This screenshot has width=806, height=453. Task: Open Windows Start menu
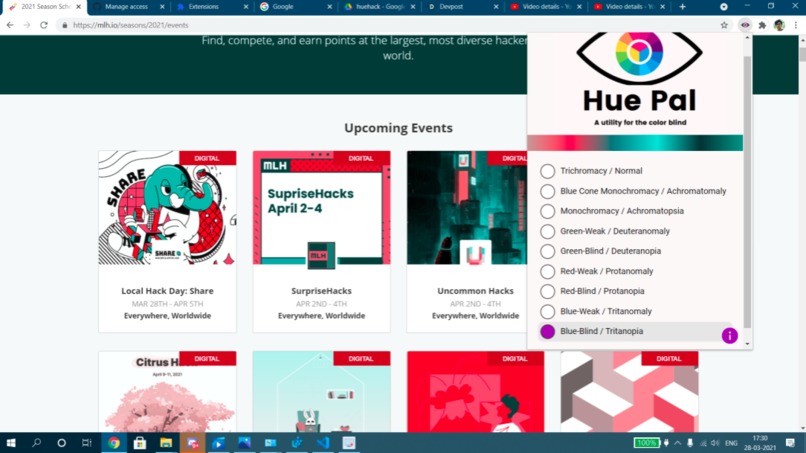click(x=11, y=443)
